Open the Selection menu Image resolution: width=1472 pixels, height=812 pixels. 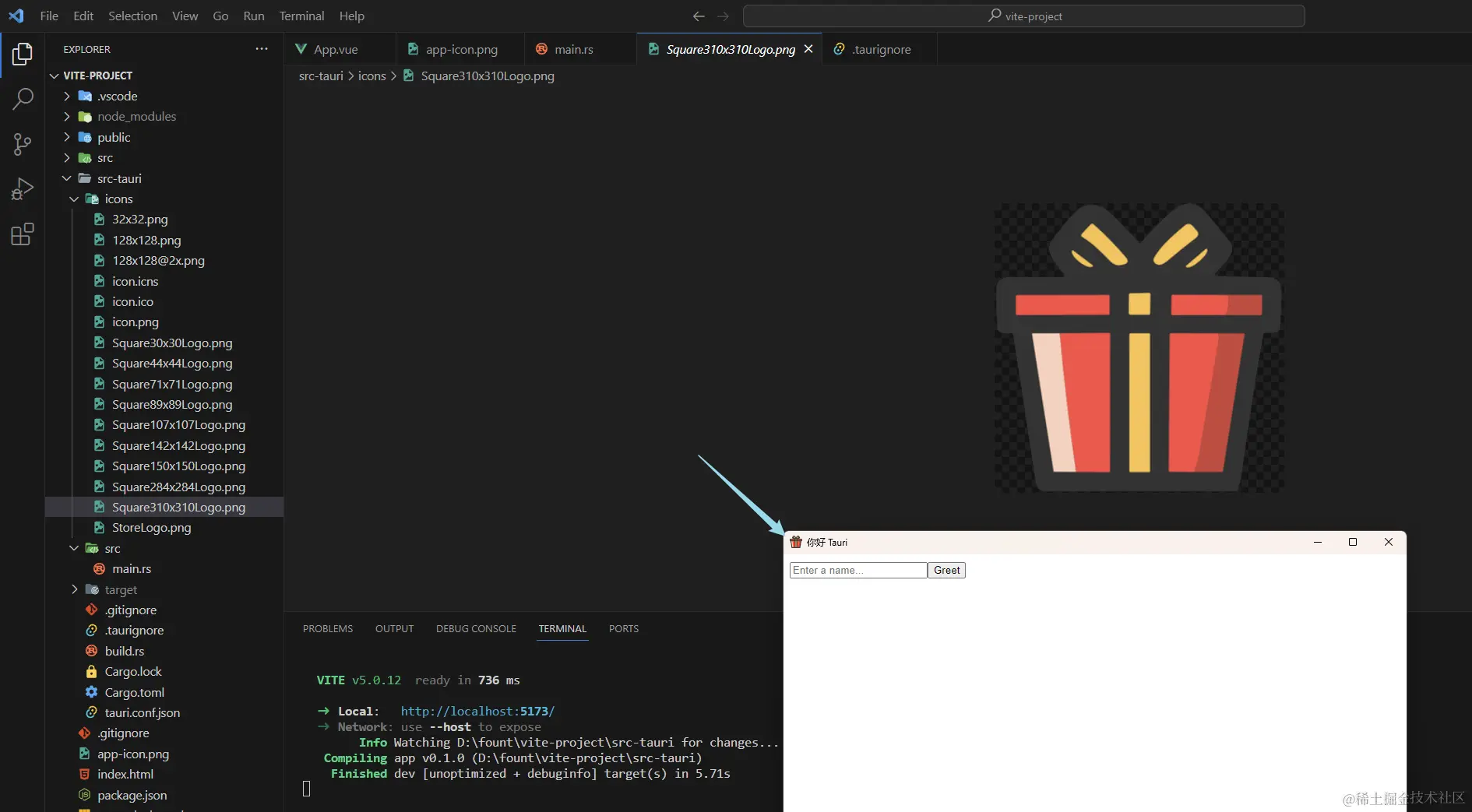click(x=132, y=16)
